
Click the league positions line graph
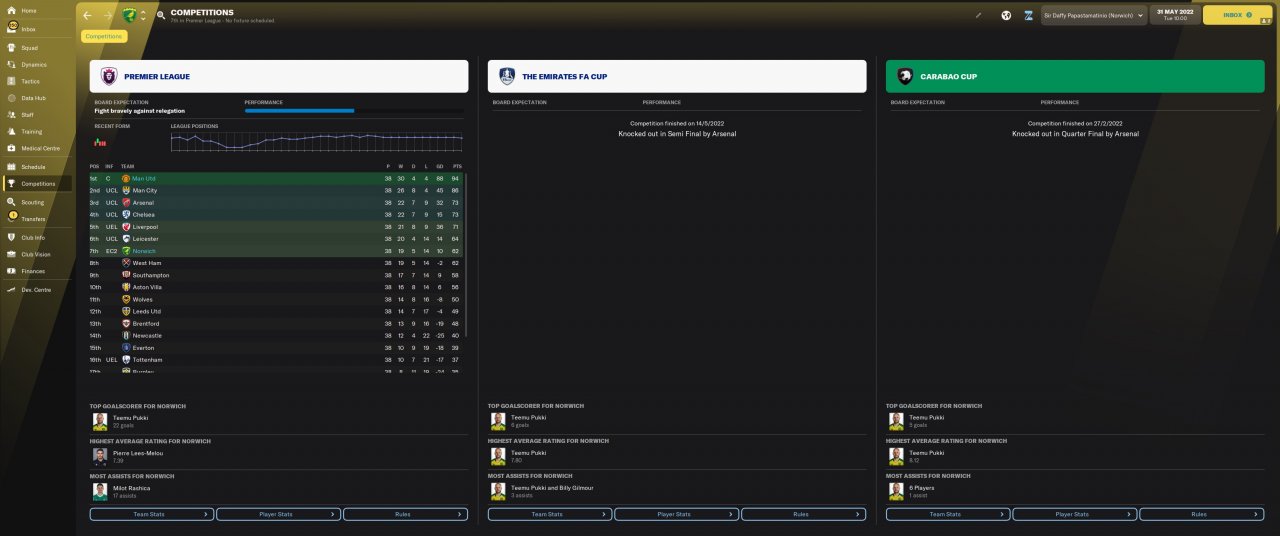316,141
